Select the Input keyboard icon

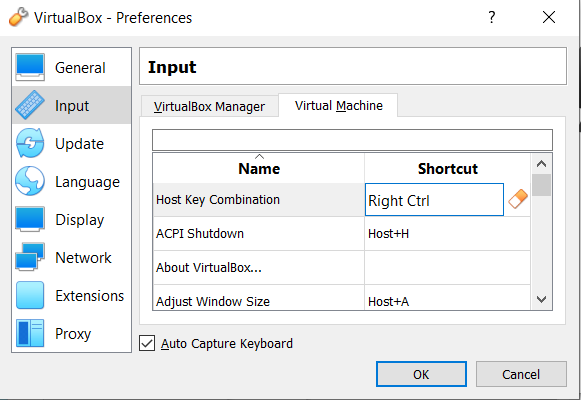tap(30, 105)
